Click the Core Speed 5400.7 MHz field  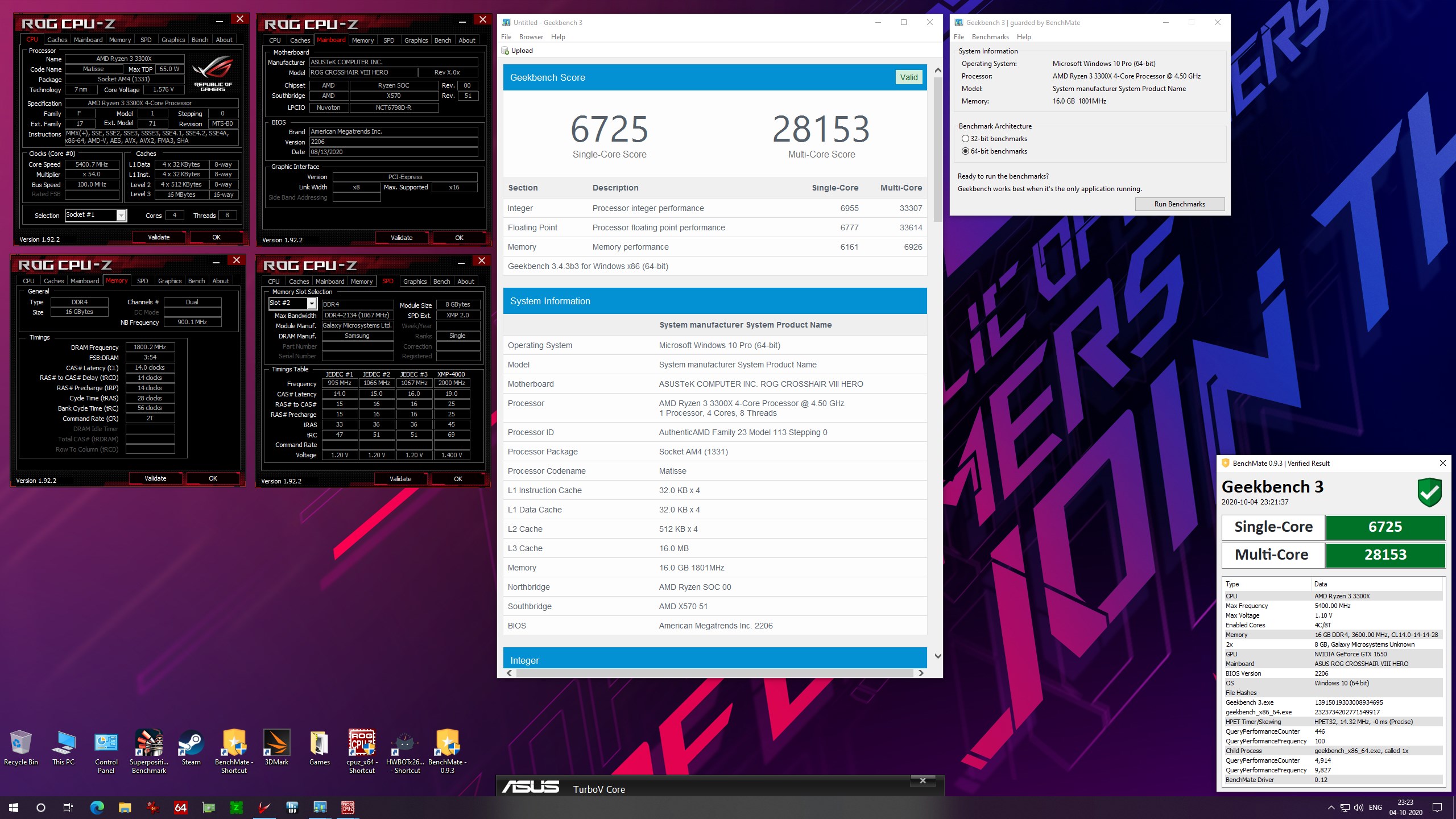[x=92, y=164]
